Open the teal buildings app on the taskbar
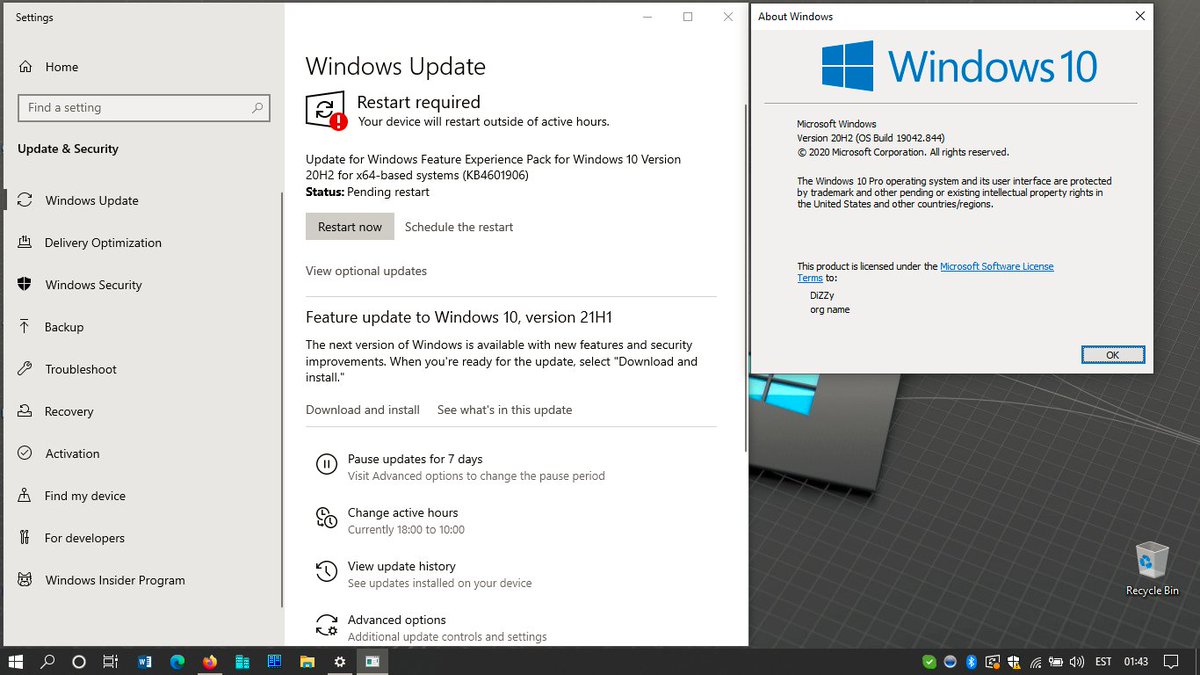The image size is (1200, 675). pos(242,662)
